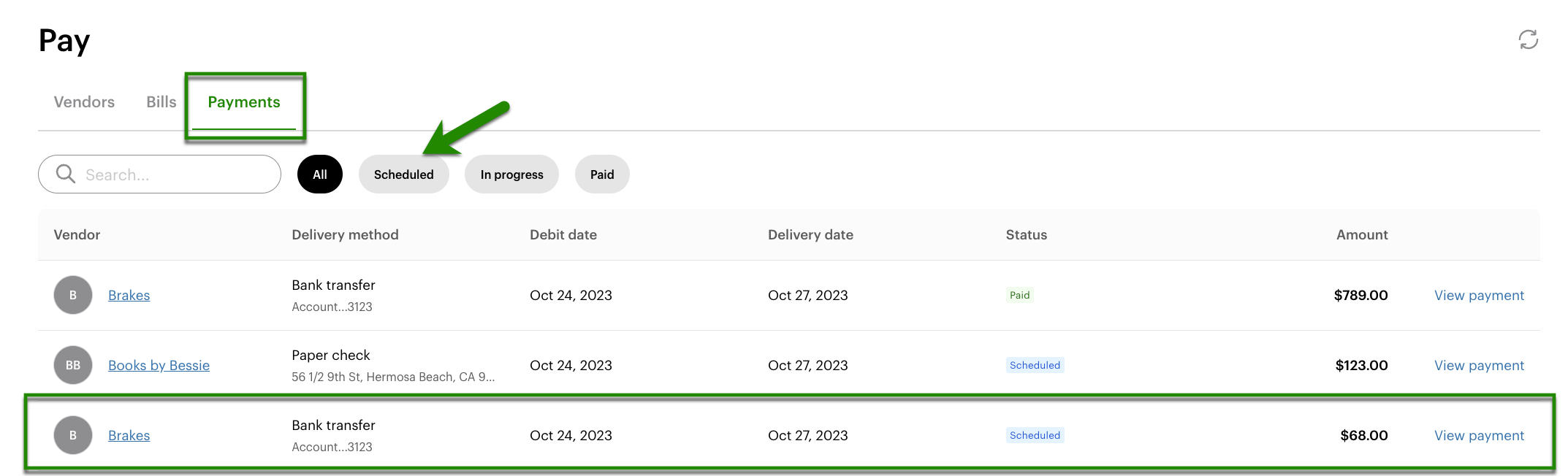This screenshot has width=1568, height=476.
Task: Open the Books by Bessie vendor link
Action: [159, 365]
